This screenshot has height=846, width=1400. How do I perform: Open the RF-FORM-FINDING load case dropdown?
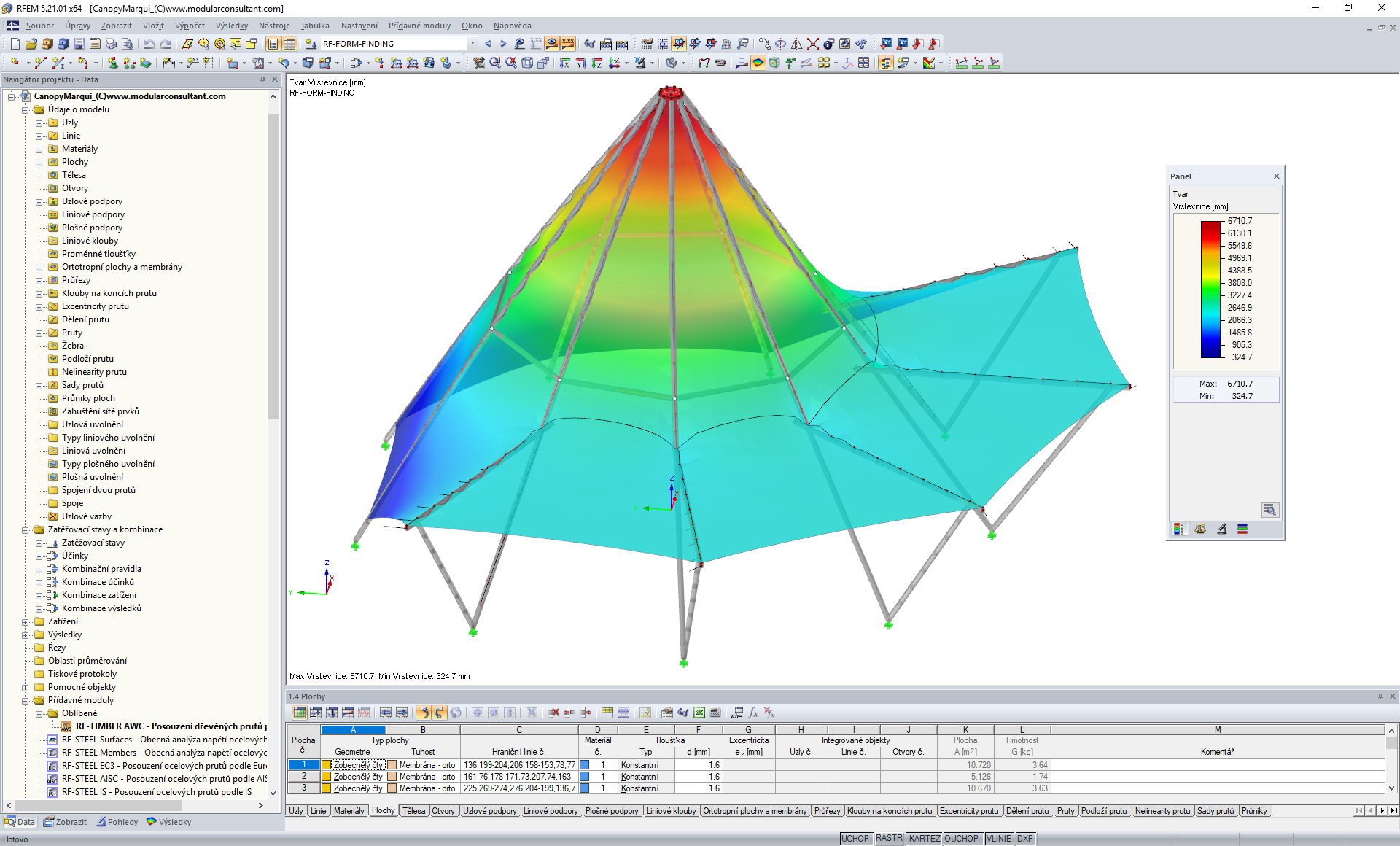click(472, 44)
